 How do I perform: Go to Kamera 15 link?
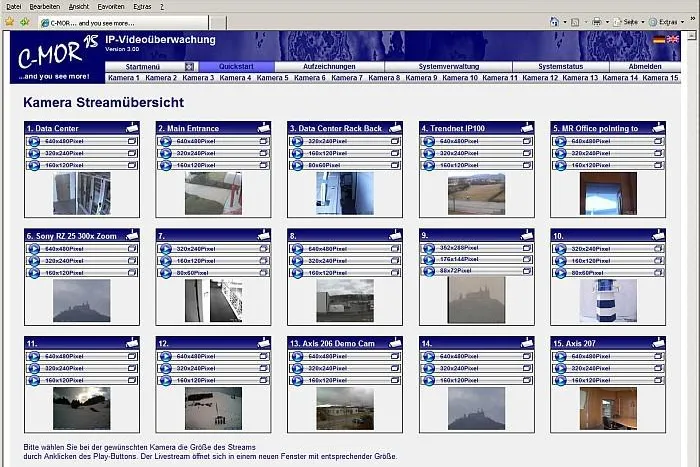point(660,78)
